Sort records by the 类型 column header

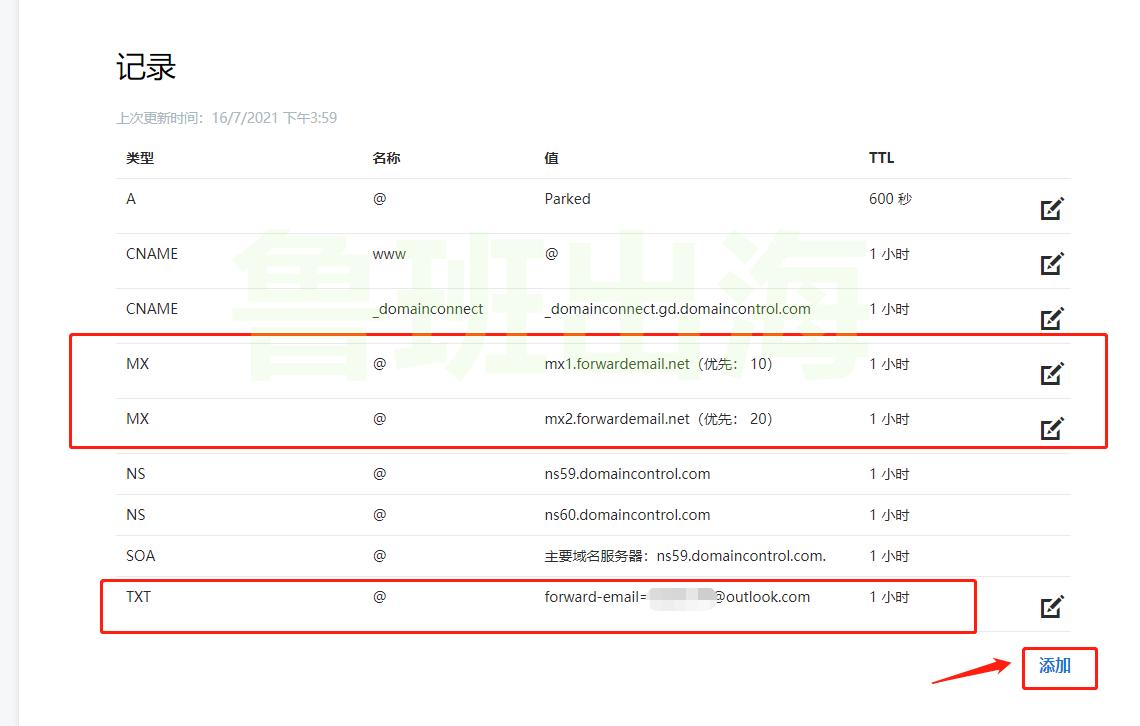coord(139,157)
